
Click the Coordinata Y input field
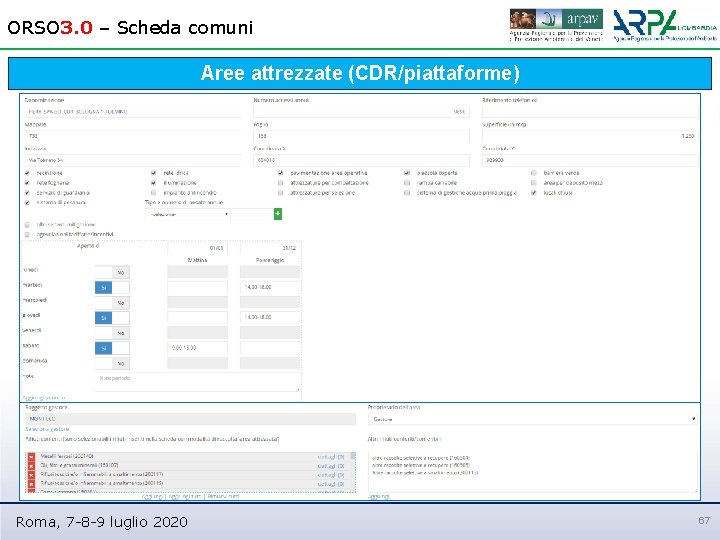[590, 160]
